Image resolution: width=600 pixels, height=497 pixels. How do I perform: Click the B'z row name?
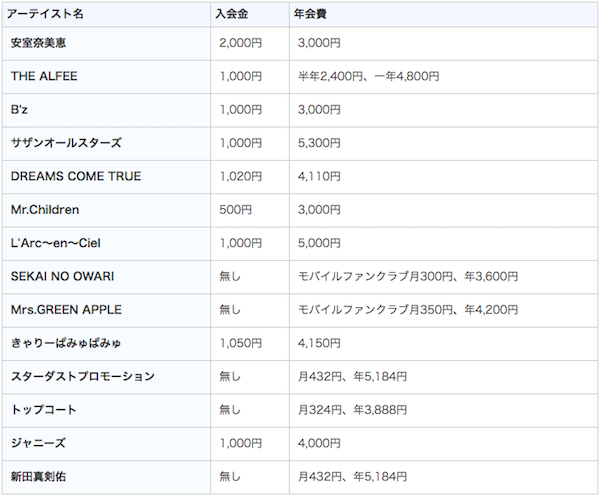19,110
